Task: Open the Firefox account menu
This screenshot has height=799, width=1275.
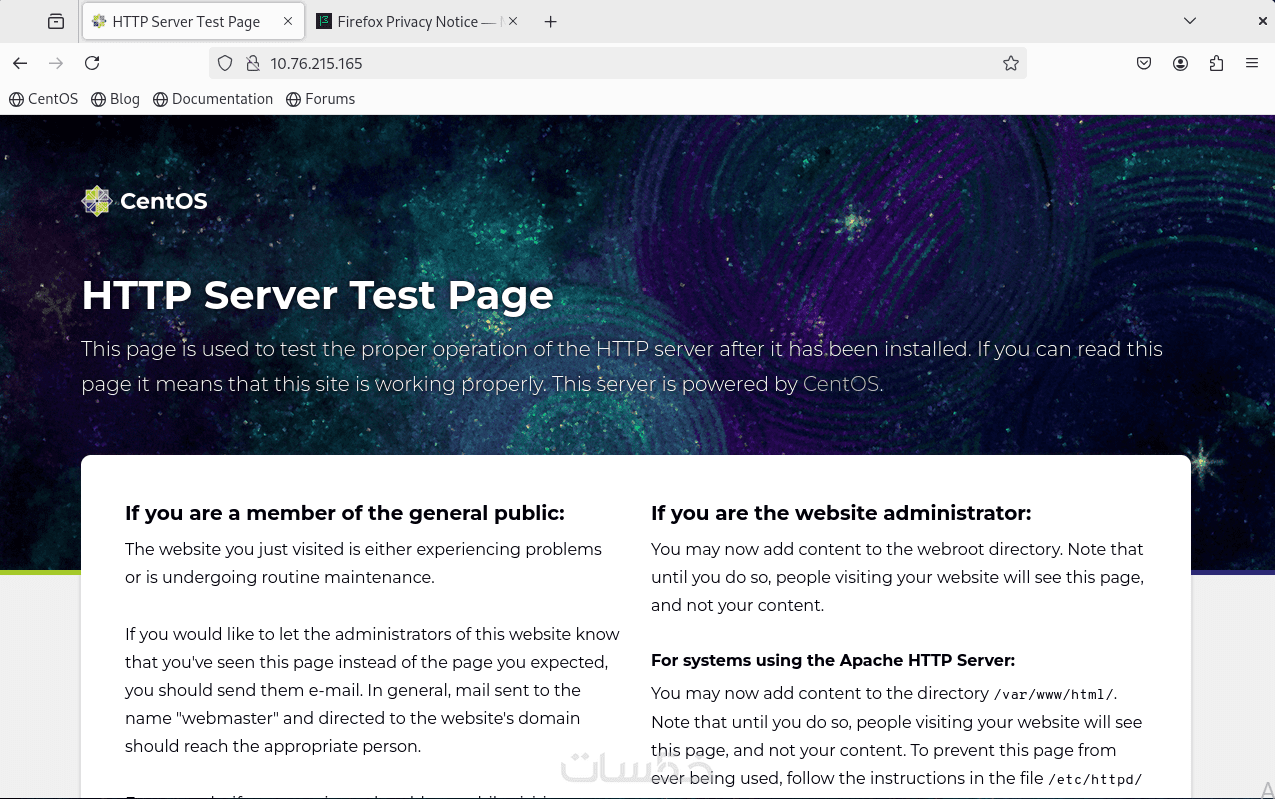Action: click(1180, 63)
